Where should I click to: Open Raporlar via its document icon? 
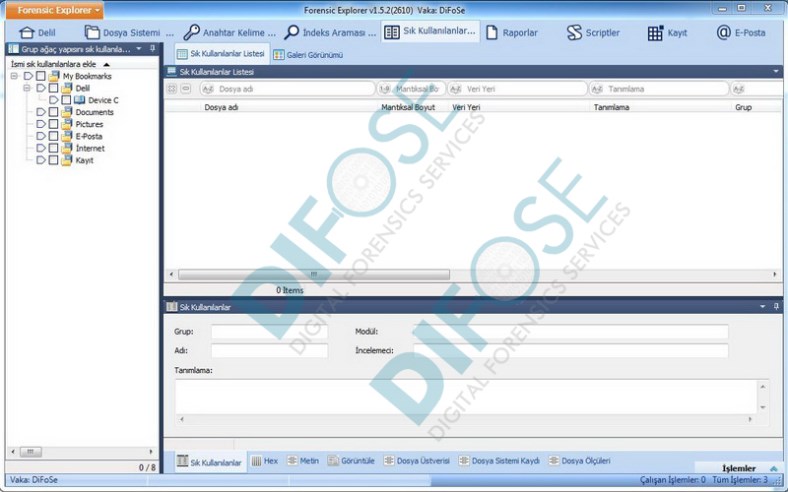tap(492, 33)
